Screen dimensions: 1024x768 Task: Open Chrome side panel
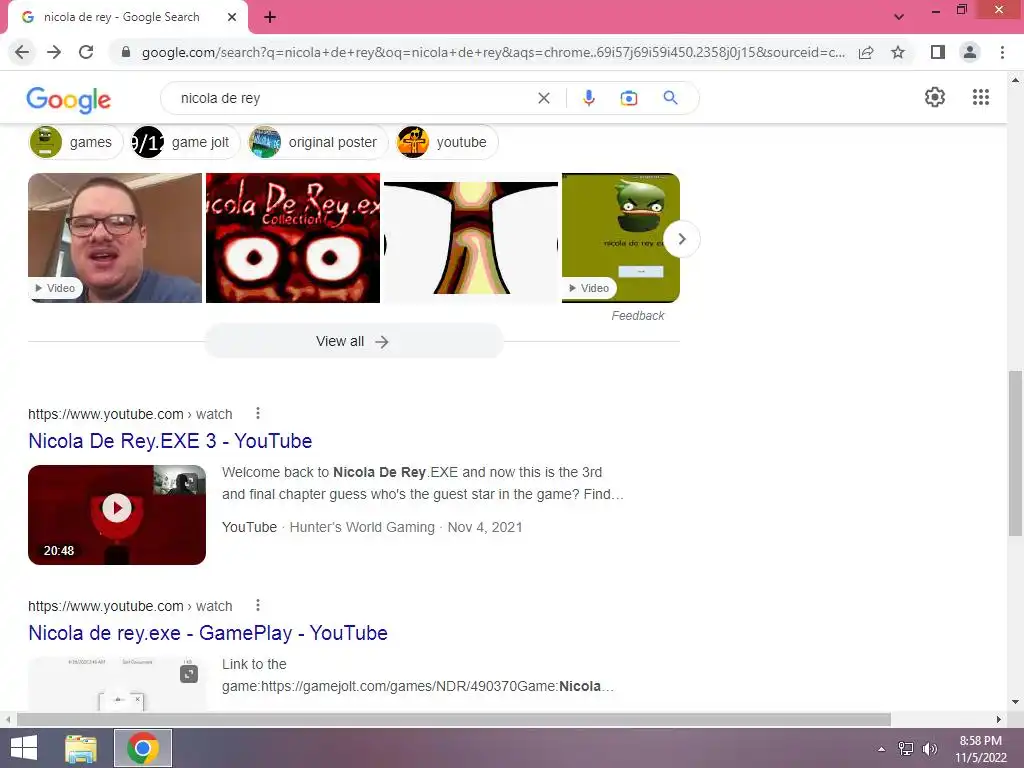pos(938,52)
